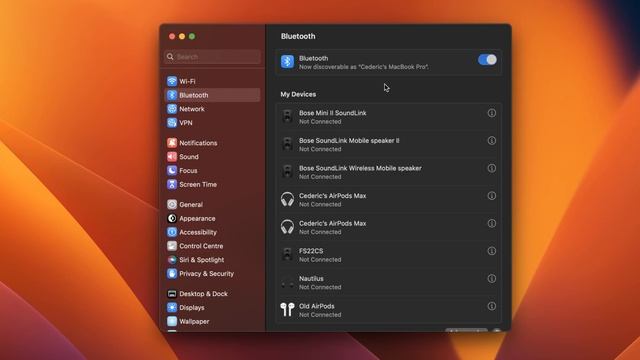Click the Bose Mini II SoundLink speaker icon
This screenshot has width=640, height=360.
287,117
